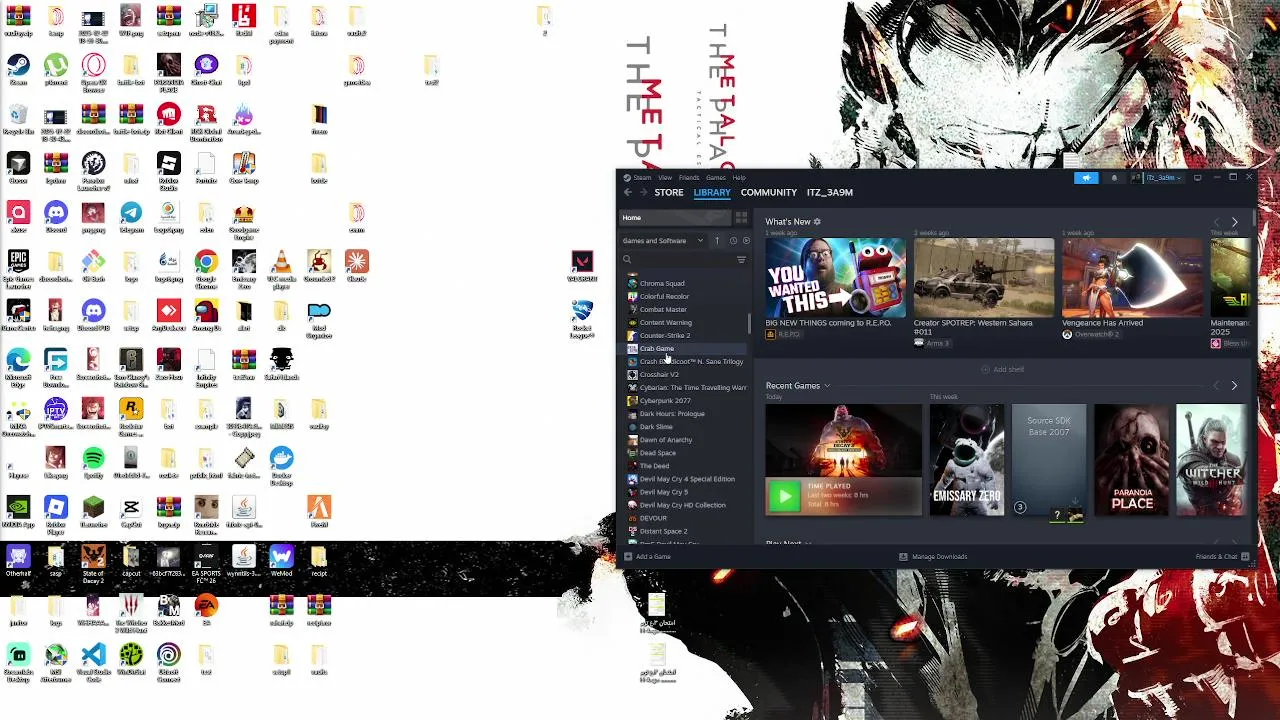1280x720 pixels.
Task: Open the Roblox Studio desktop icon
Action: 168,168
